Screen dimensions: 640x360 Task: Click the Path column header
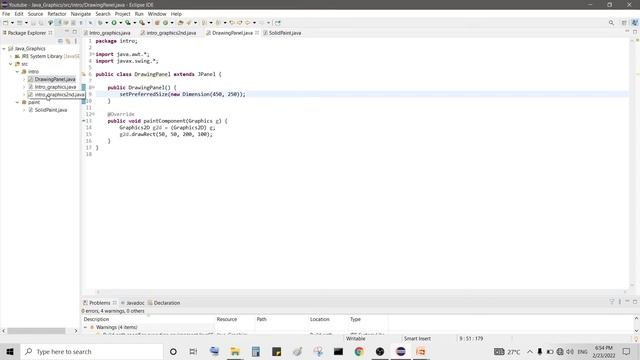pos(262,319)
